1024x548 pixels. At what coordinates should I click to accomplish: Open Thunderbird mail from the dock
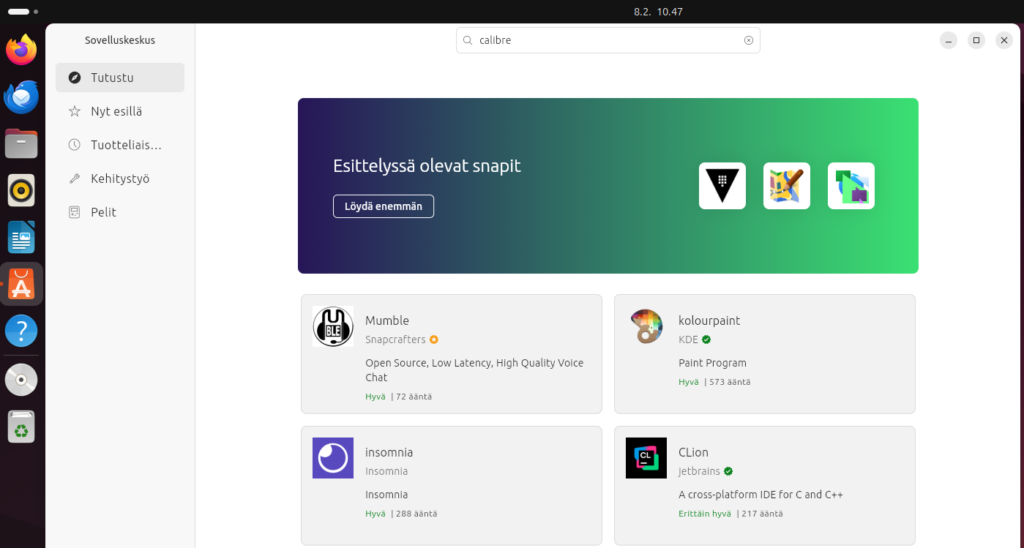pyautogui.click(x=21, y=97)
